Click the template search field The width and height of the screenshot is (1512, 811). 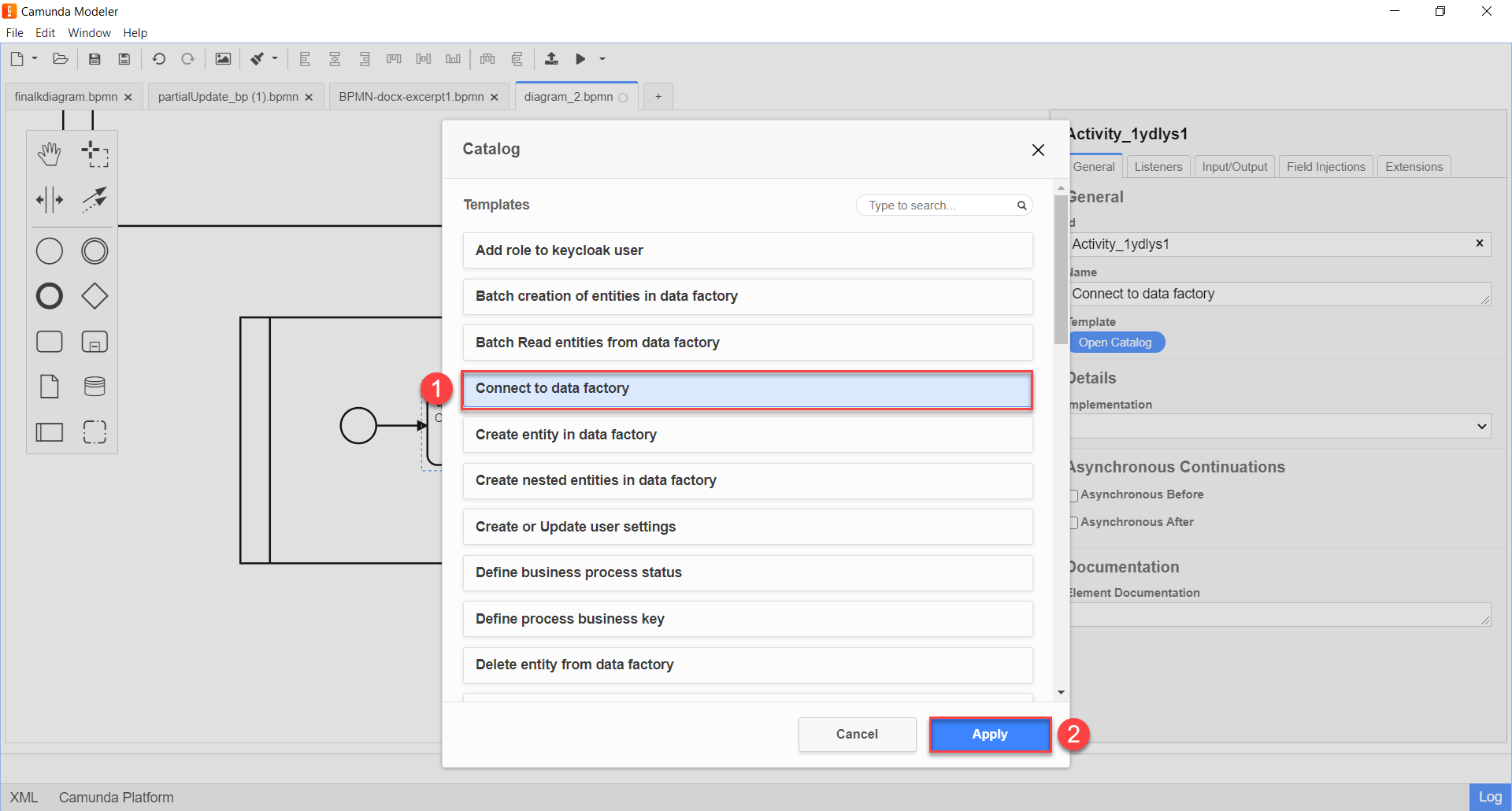pyautogui.click(x=943, y=206)
